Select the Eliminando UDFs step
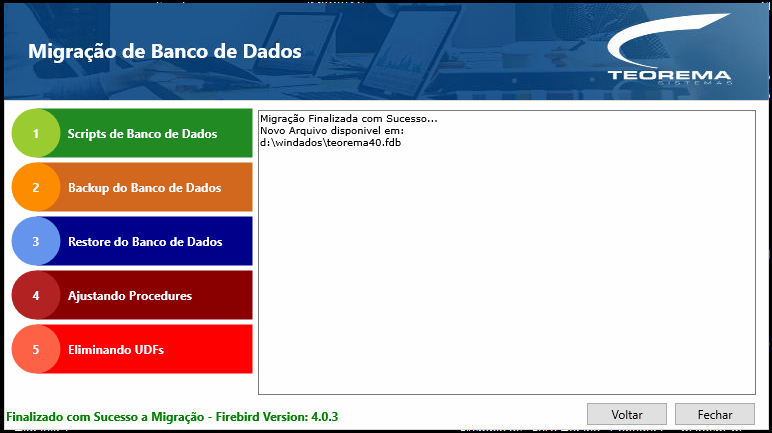 116,350
